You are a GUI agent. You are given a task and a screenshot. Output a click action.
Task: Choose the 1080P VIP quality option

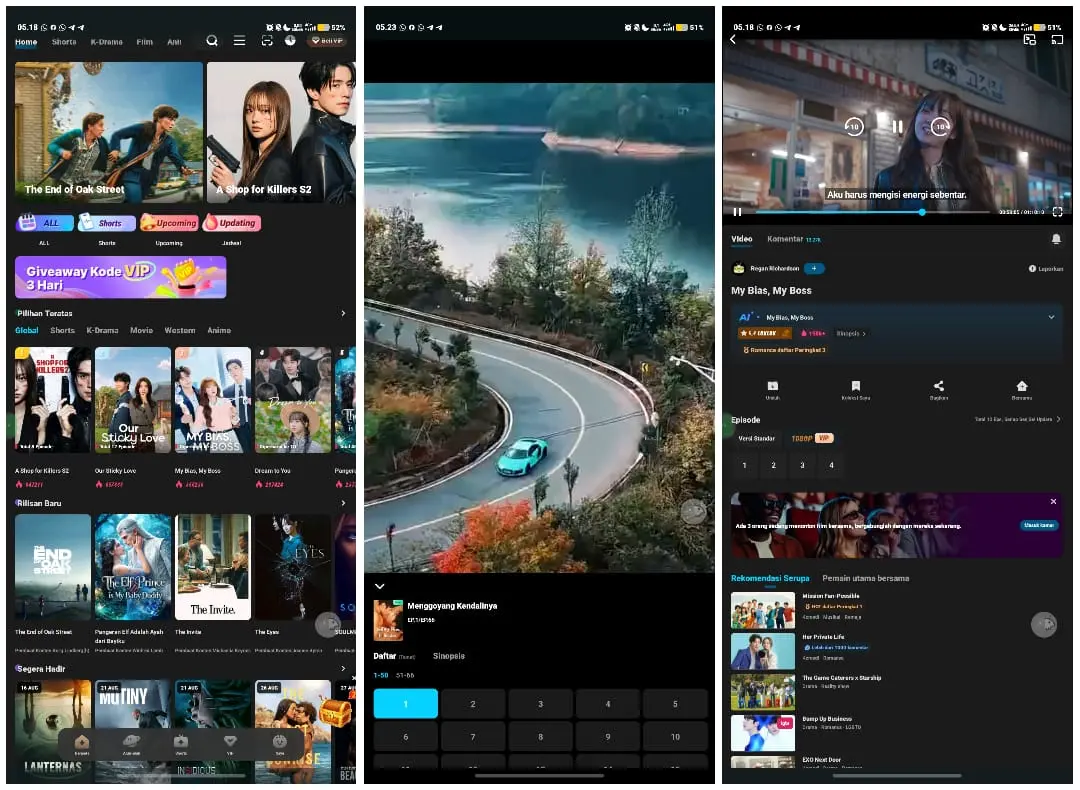point(811,438)
